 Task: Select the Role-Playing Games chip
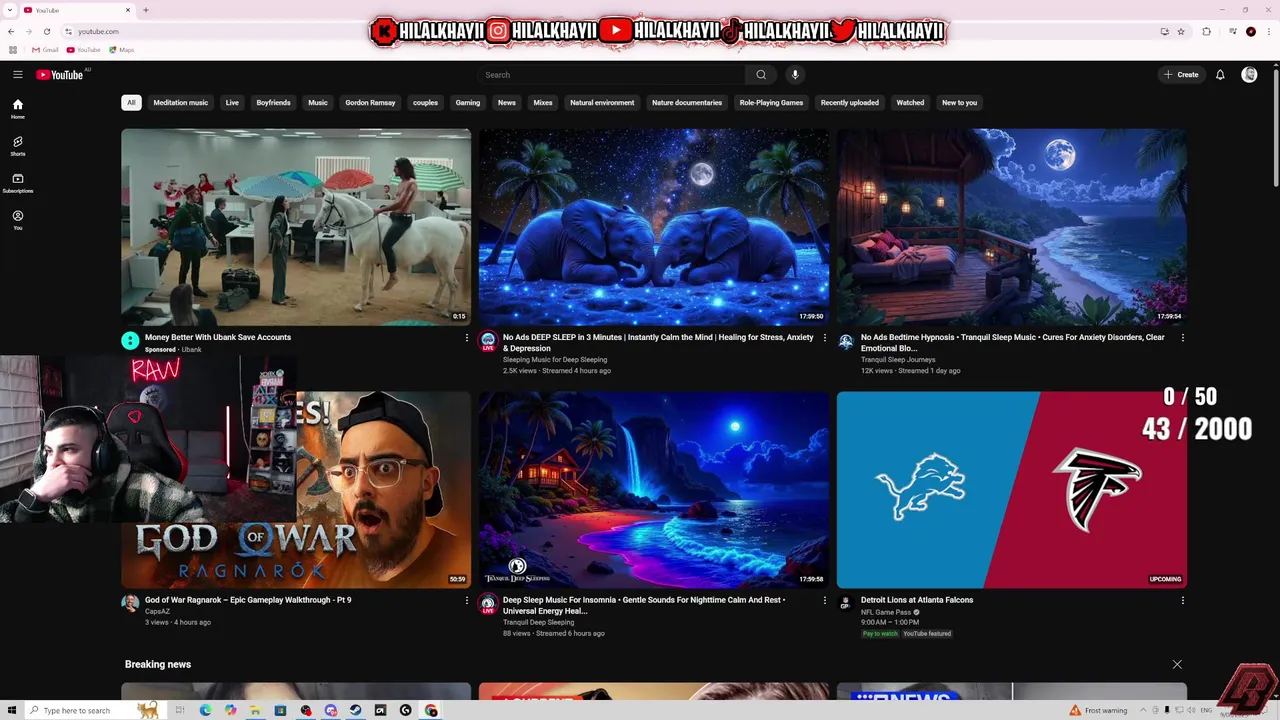point(771,102)
